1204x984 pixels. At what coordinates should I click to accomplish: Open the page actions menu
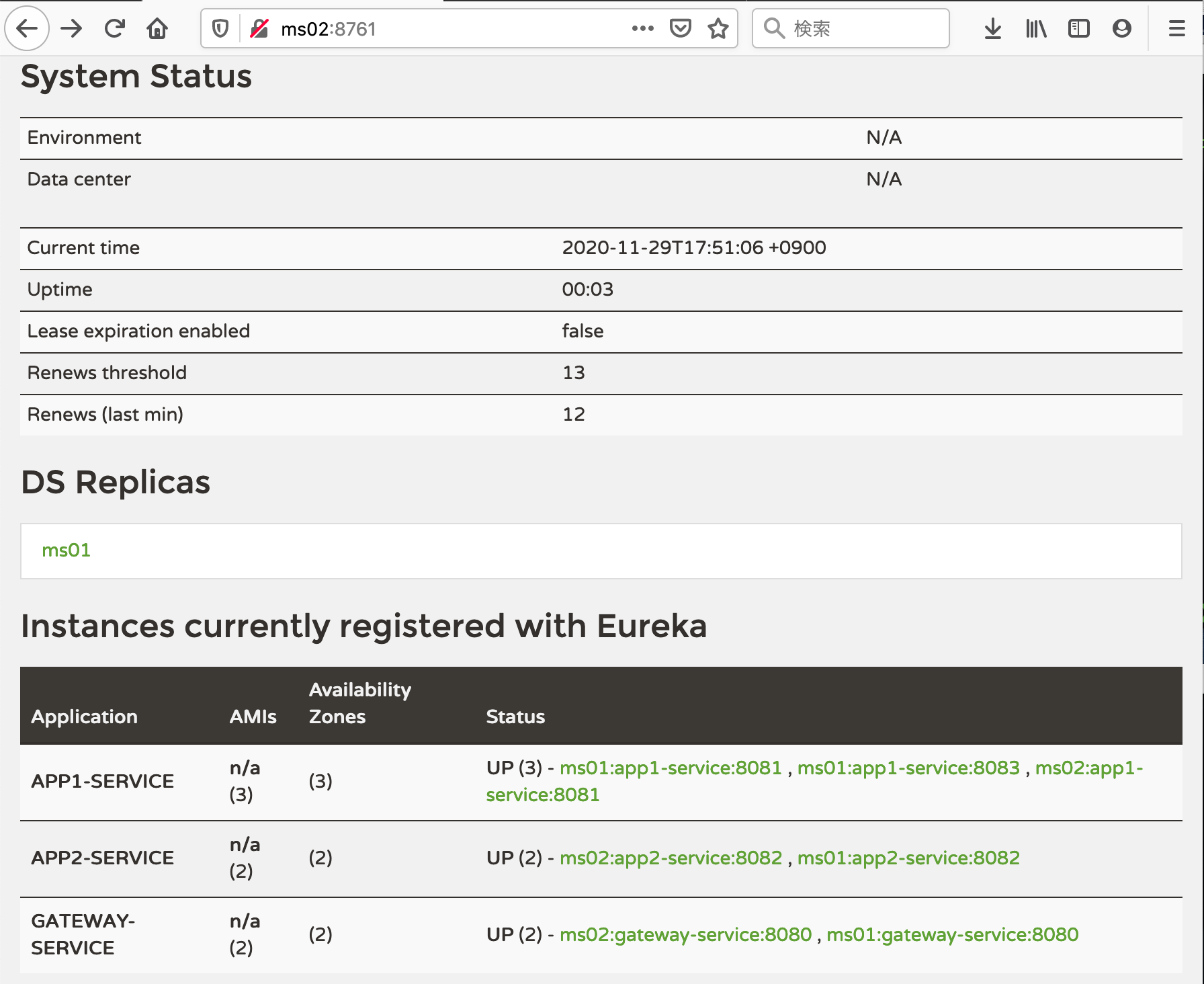click(x=643, y=28)
